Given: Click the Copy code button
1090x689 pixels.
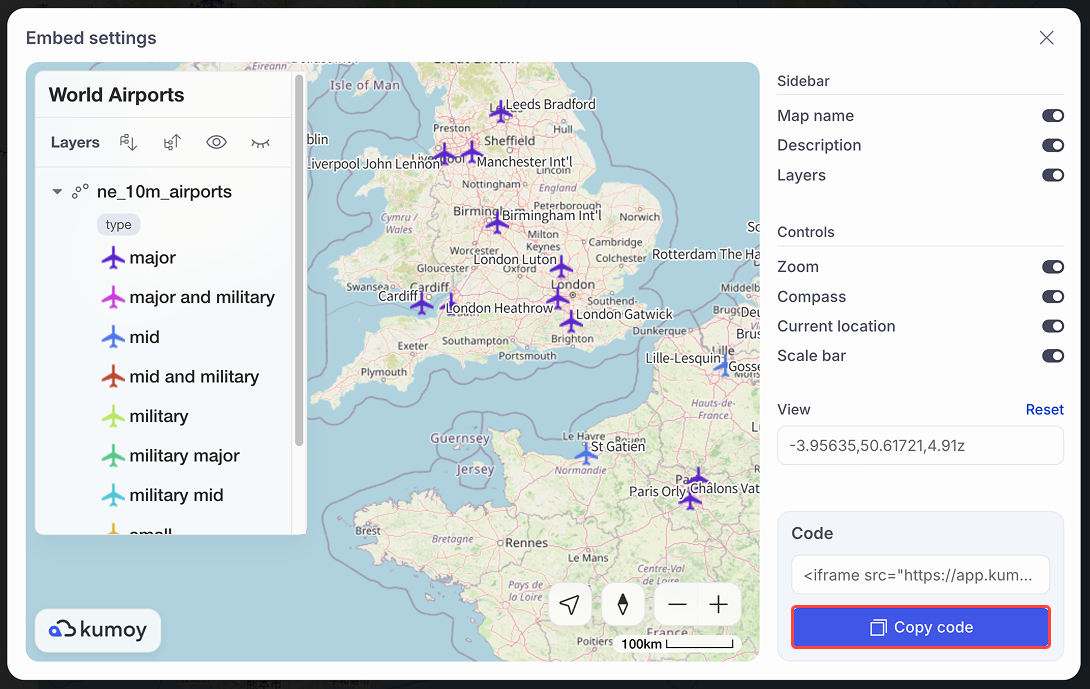Looking at the screenshot, I should pyautogui.click(x=920, y=627).
